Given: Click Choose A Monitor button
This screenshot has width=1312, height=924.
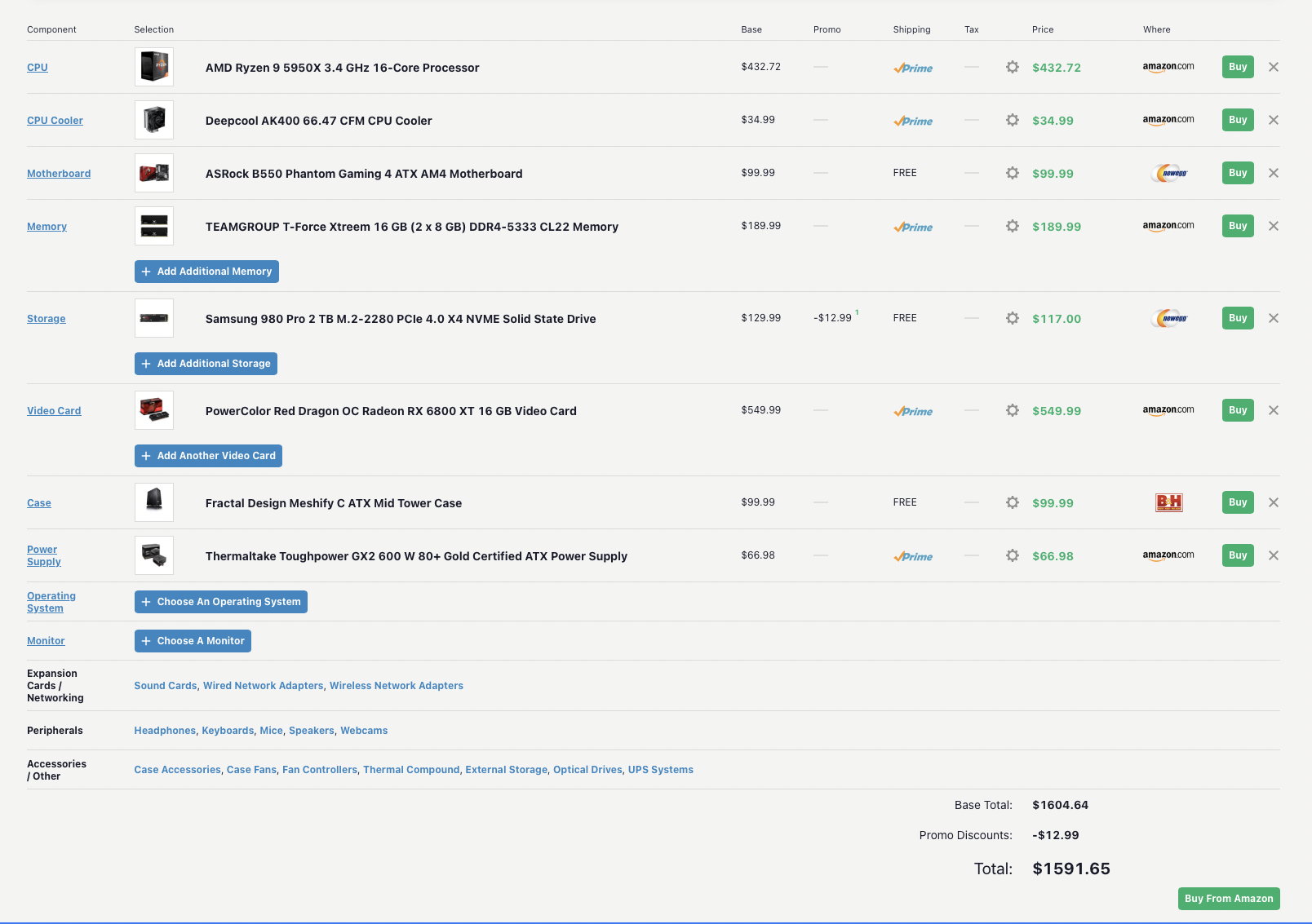Looking at the screenshot, I should pyautogui.click(x=193, y=641).
